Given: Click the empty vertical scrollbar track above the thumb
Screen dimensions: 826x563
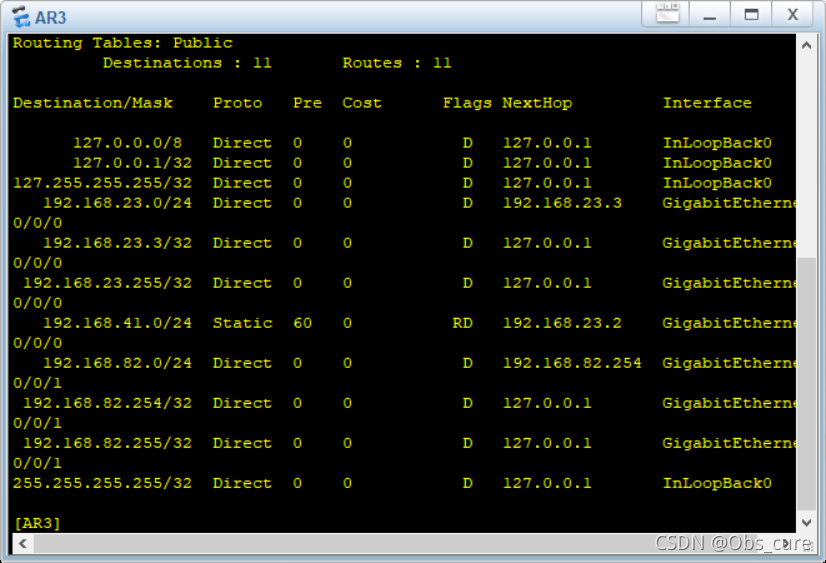Looking at the screenshot, I should [807, 150].
